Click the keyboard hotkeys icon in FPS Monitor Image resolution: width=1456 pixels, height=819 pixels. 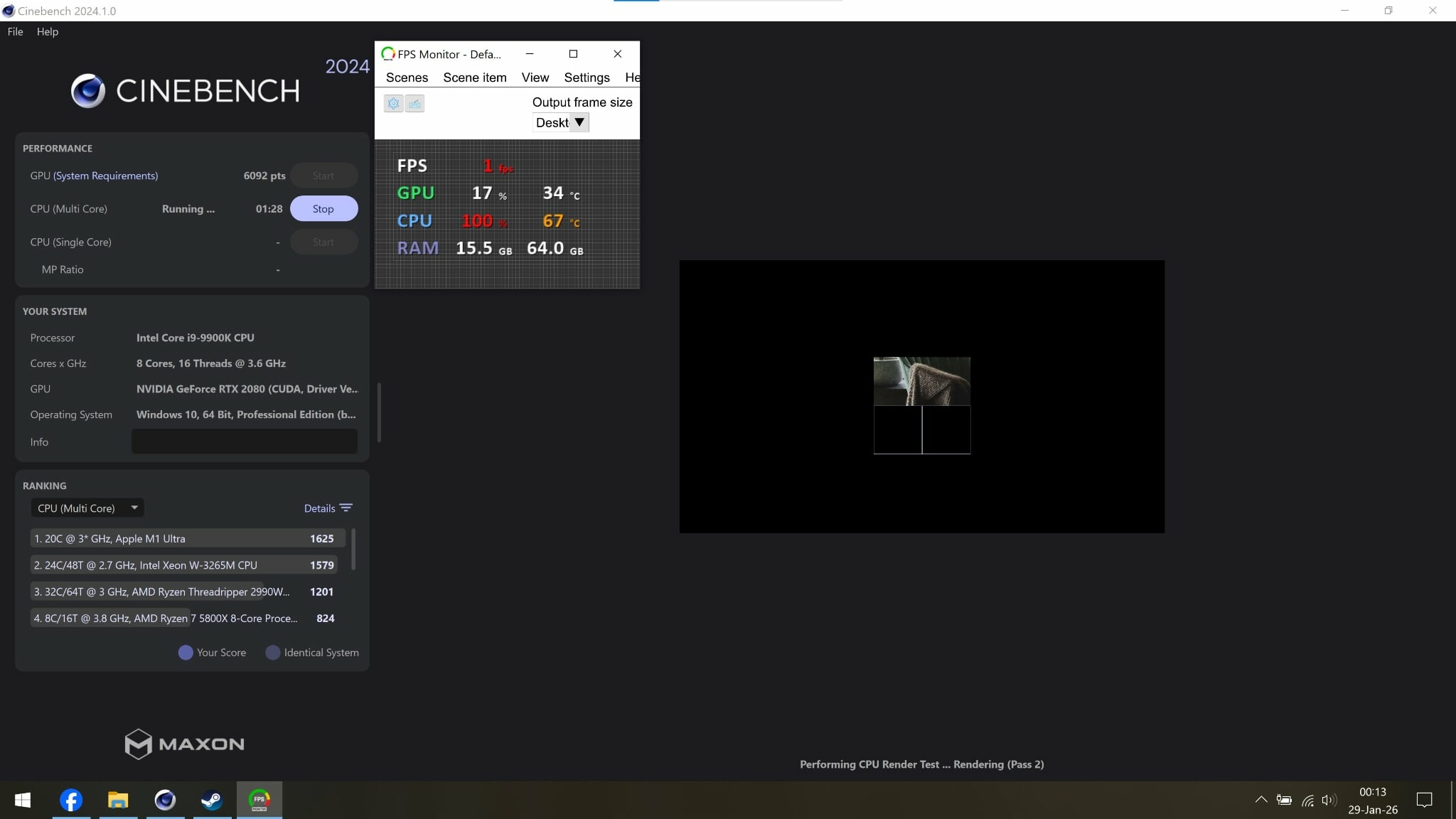click(x=415, y=104)
